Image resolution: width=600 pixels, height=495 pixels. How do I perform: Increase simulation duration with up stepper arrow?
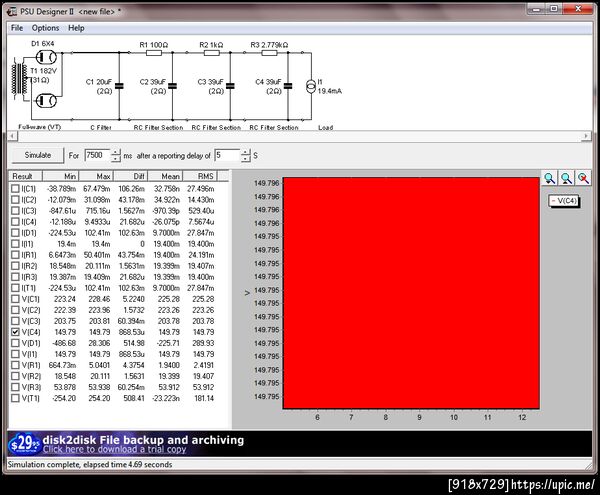tap(116, 152)
